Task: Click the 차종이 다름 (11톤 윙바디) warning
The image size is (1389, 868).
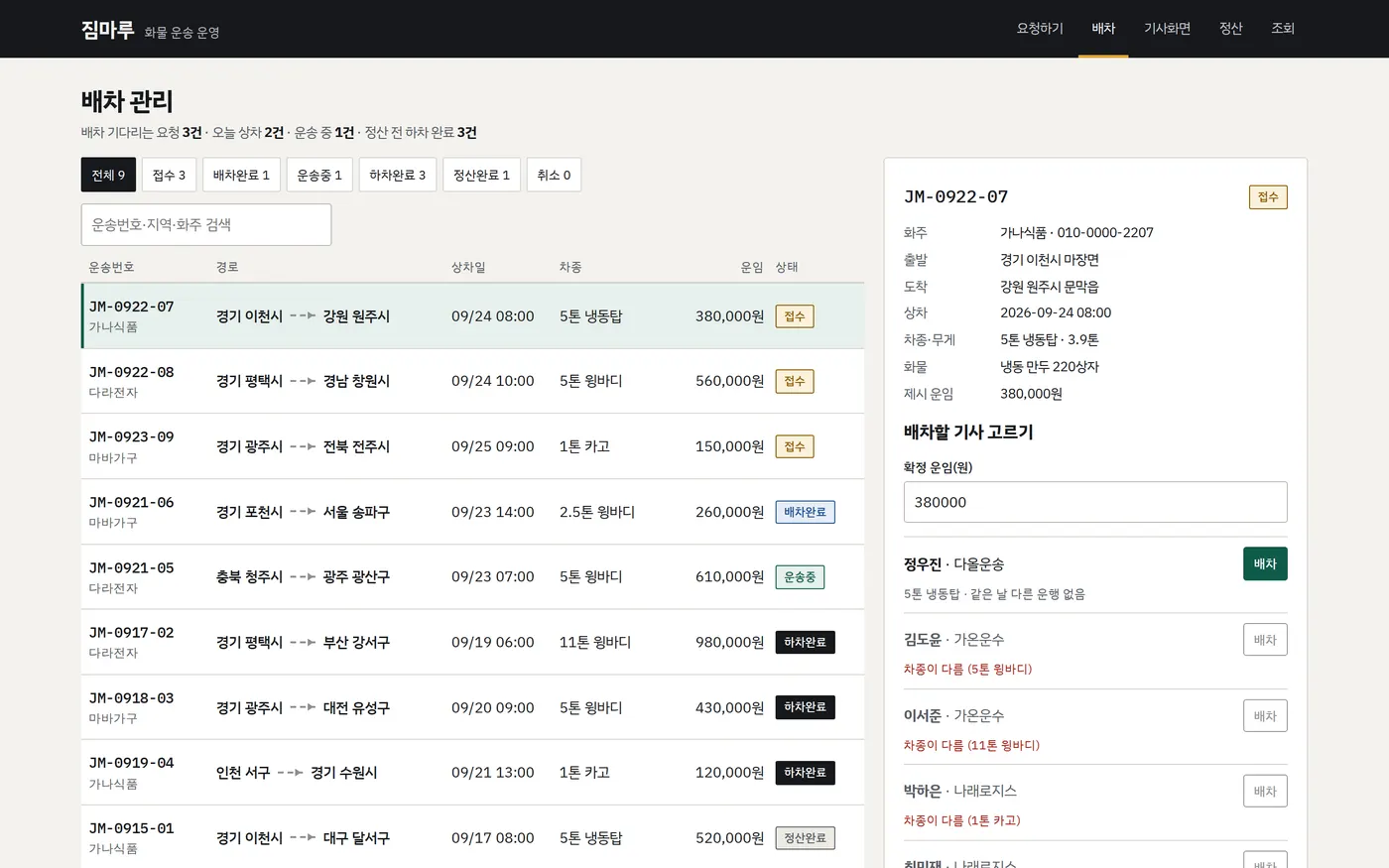Action: tap(971, 745)
